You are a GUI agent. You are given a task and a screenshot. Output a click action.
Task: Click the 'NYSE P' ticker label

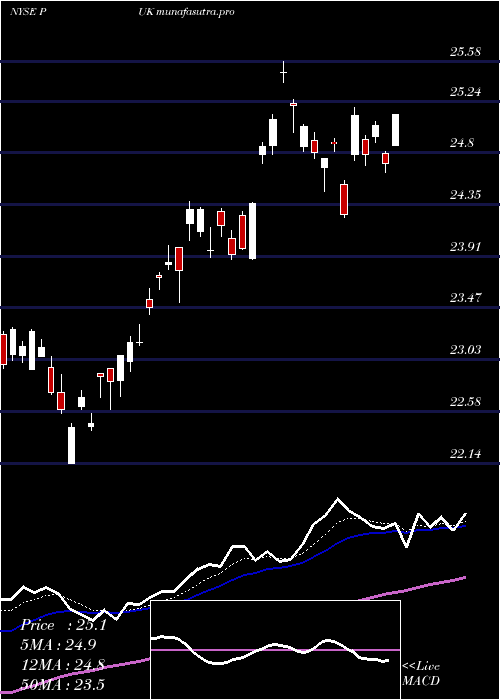29,12
